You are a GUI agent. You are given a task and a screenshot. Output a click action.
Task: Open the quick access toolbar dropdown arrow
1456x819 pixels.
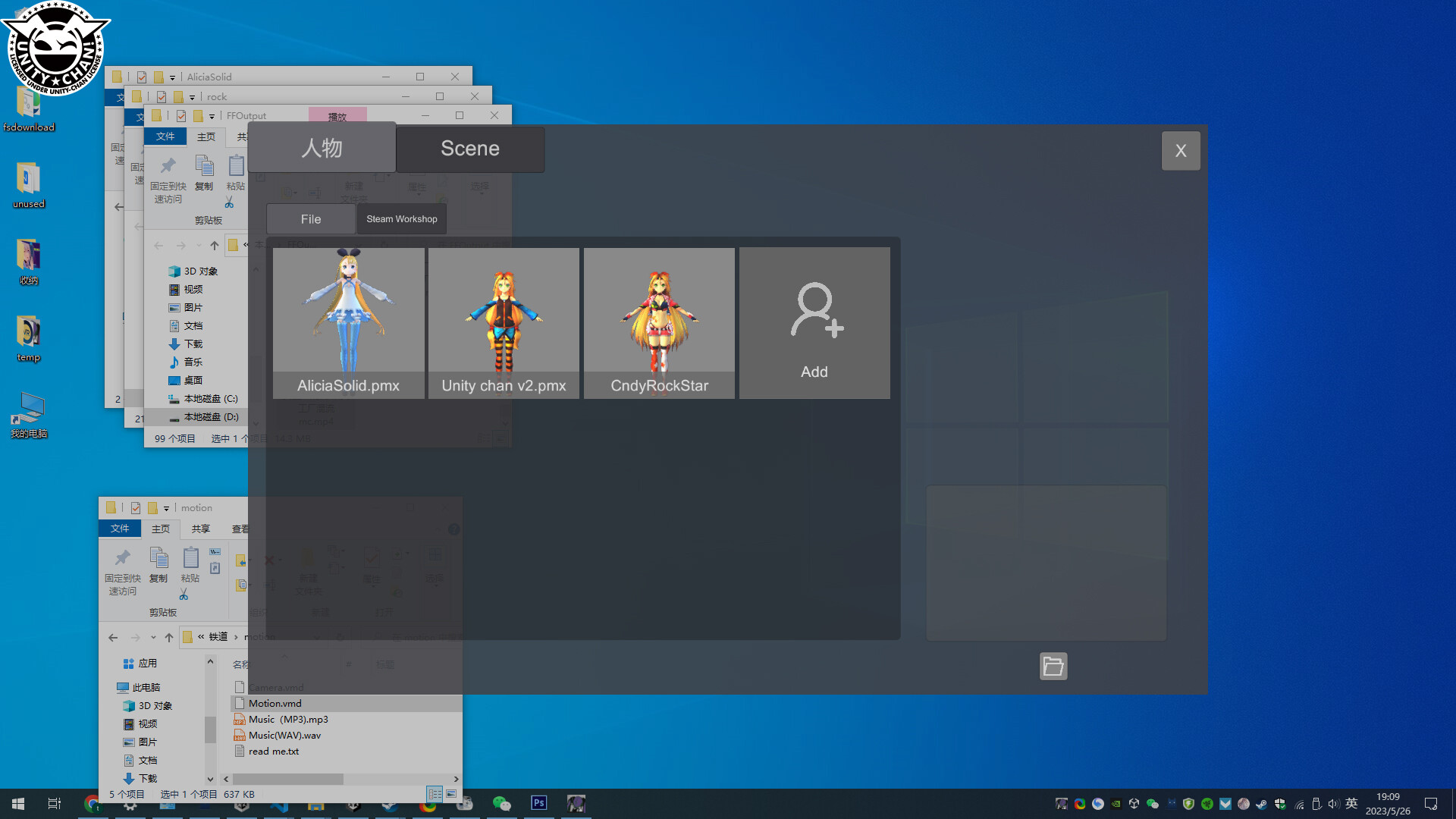coord(167,508)
